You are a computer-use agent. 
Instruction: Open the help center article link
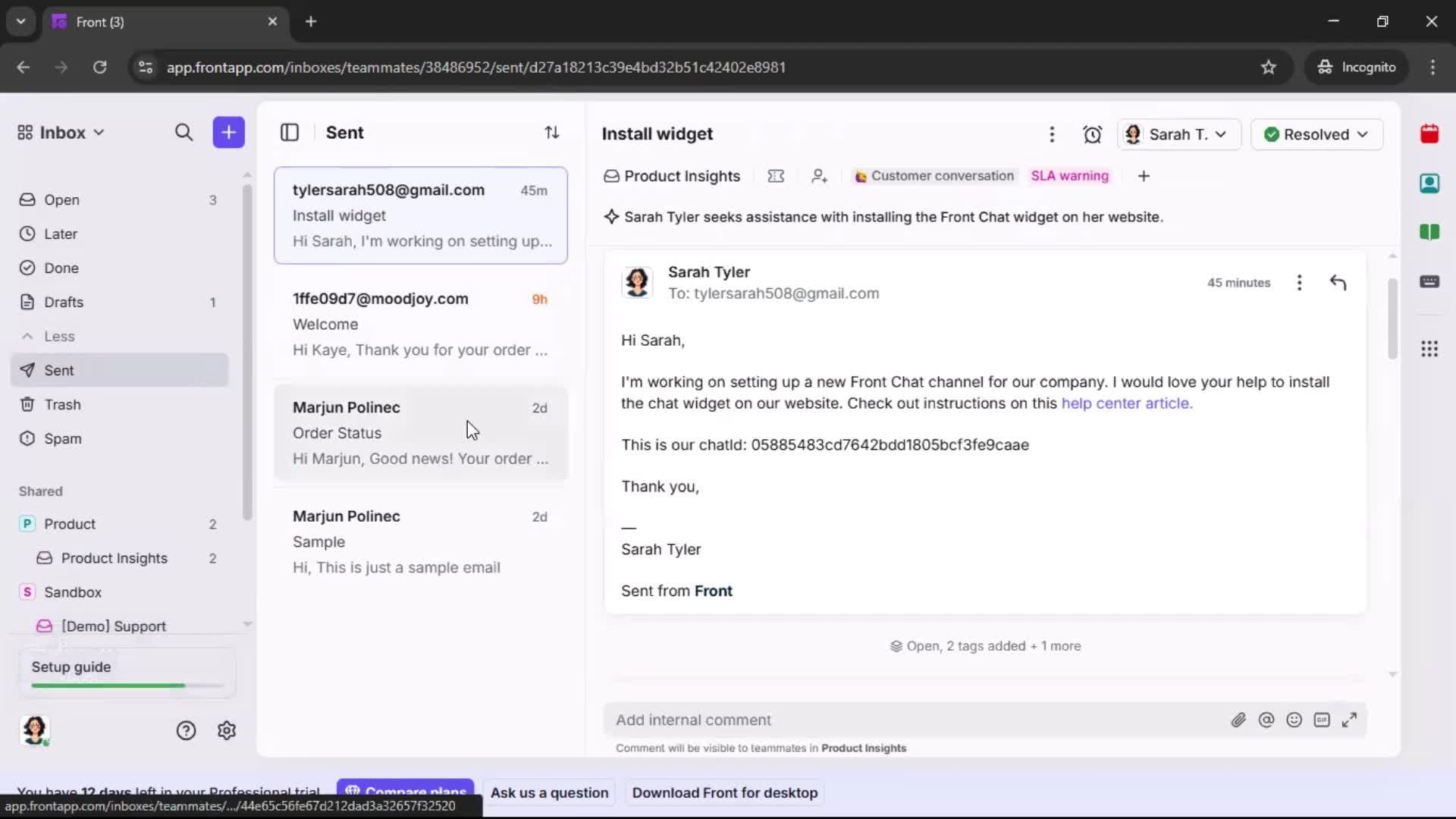(1125, 403)
